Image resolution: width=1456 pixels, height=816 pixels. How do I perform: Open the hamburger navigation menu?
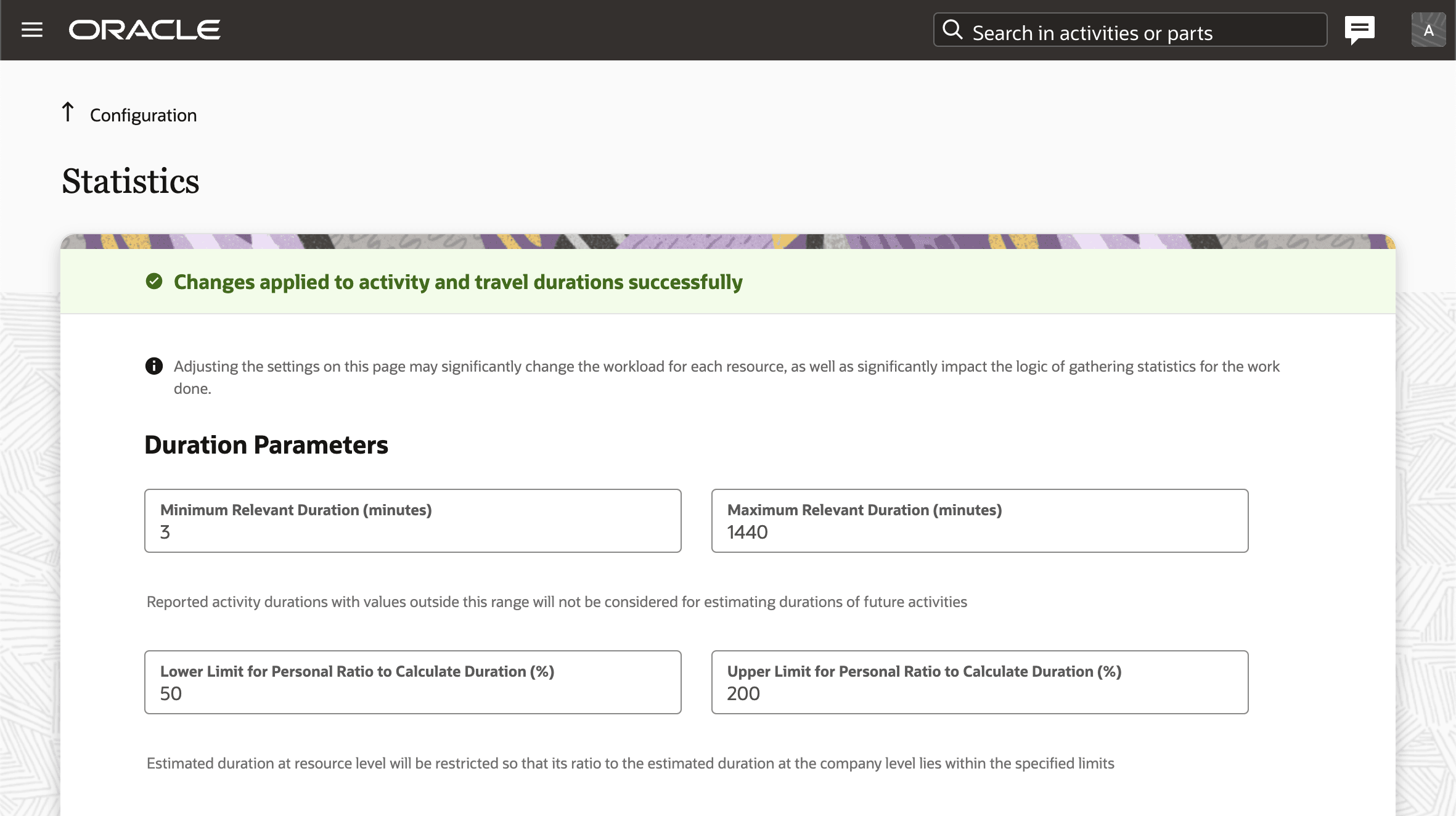tap(32, 30)
